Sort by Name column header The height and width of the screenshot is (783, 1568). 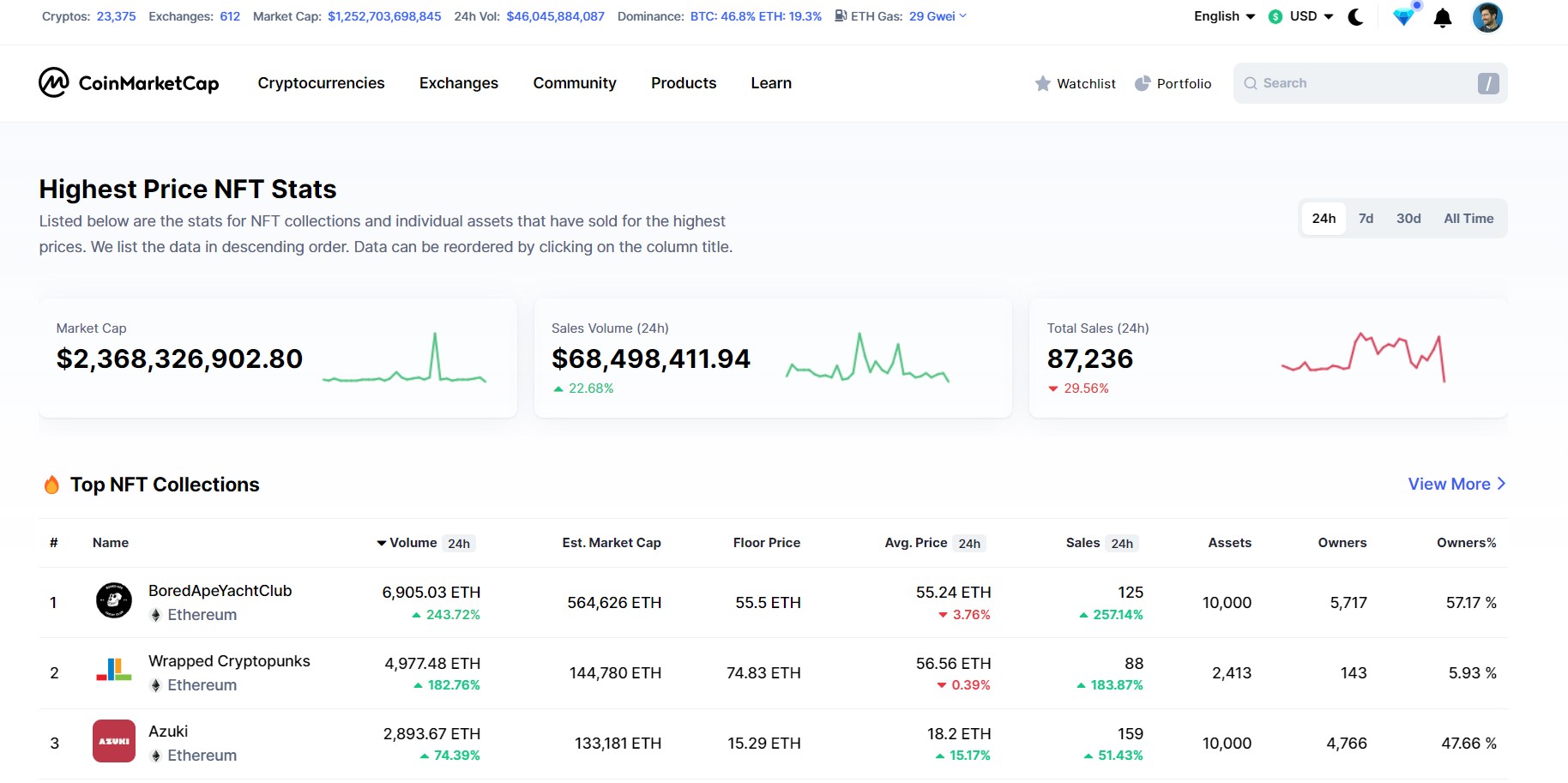pos(111,543)
